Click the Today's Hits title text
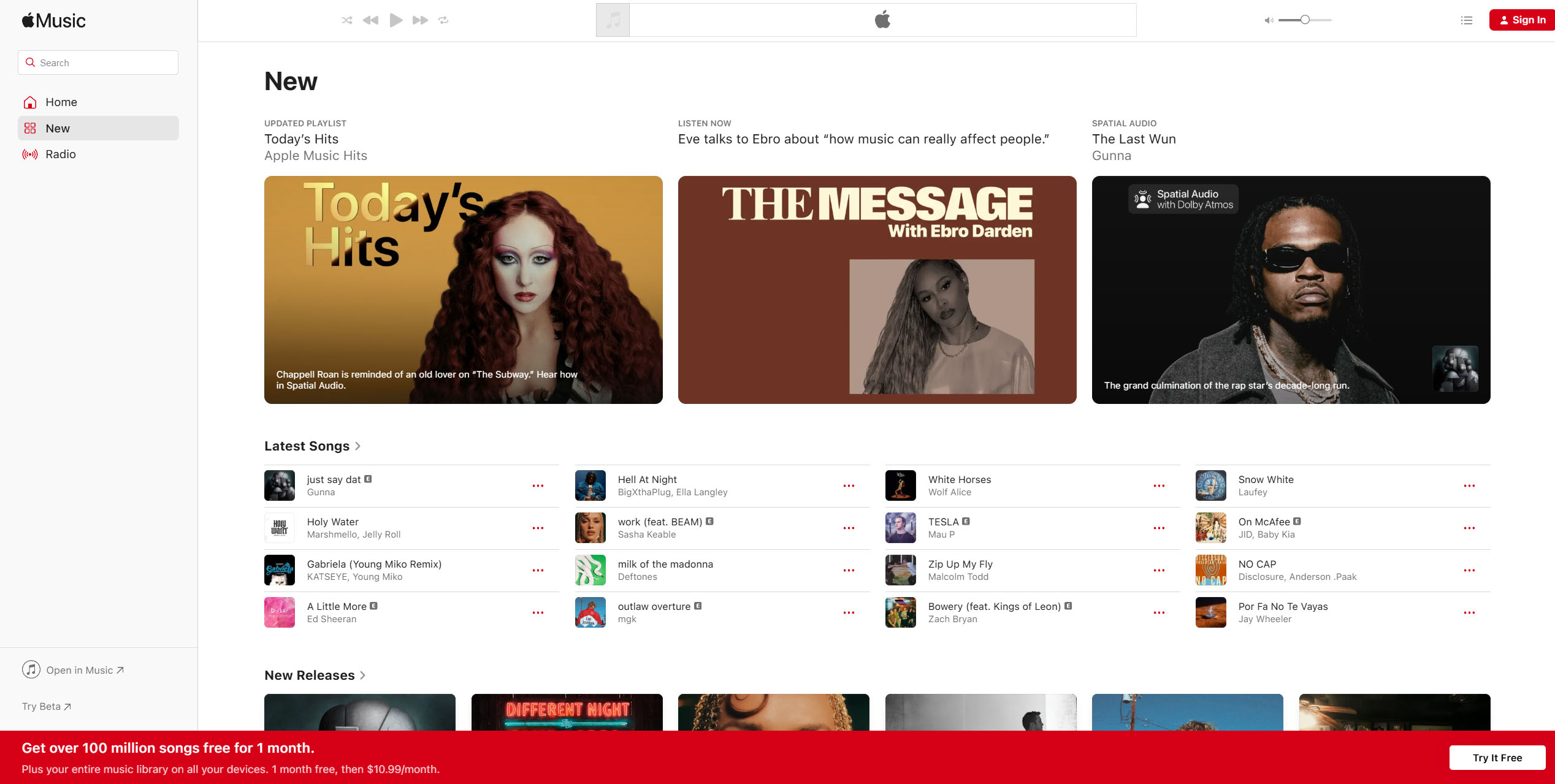Image resolution: width=1555 pixels, height=784 pixels. pyautogui.click(x=301, y=139)
